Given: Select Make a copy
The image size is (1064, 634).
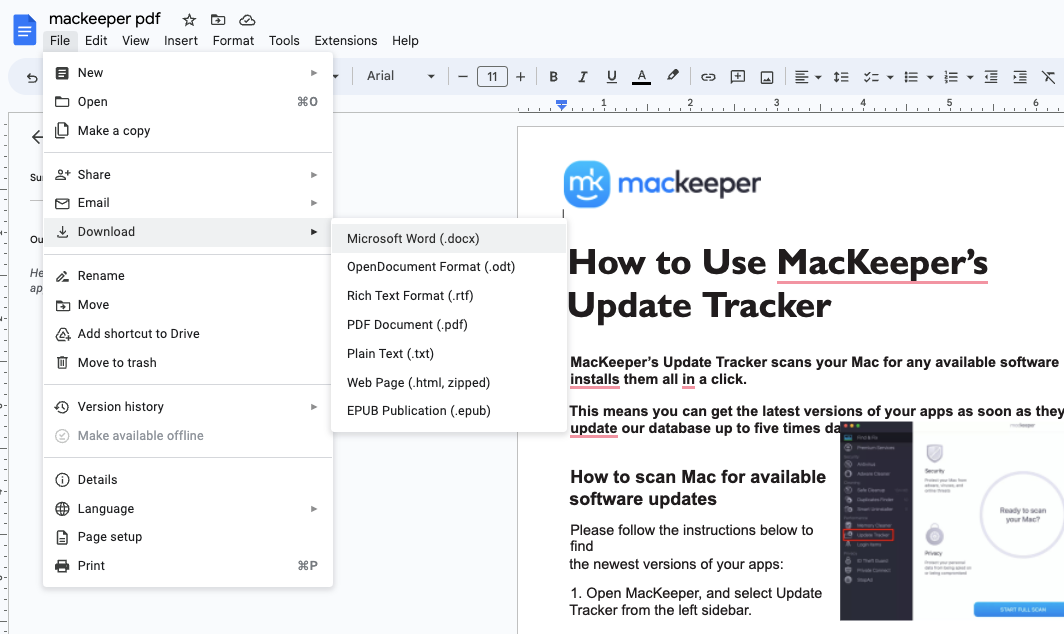Looking at the screenshot, I should click(x=188, y=130).
